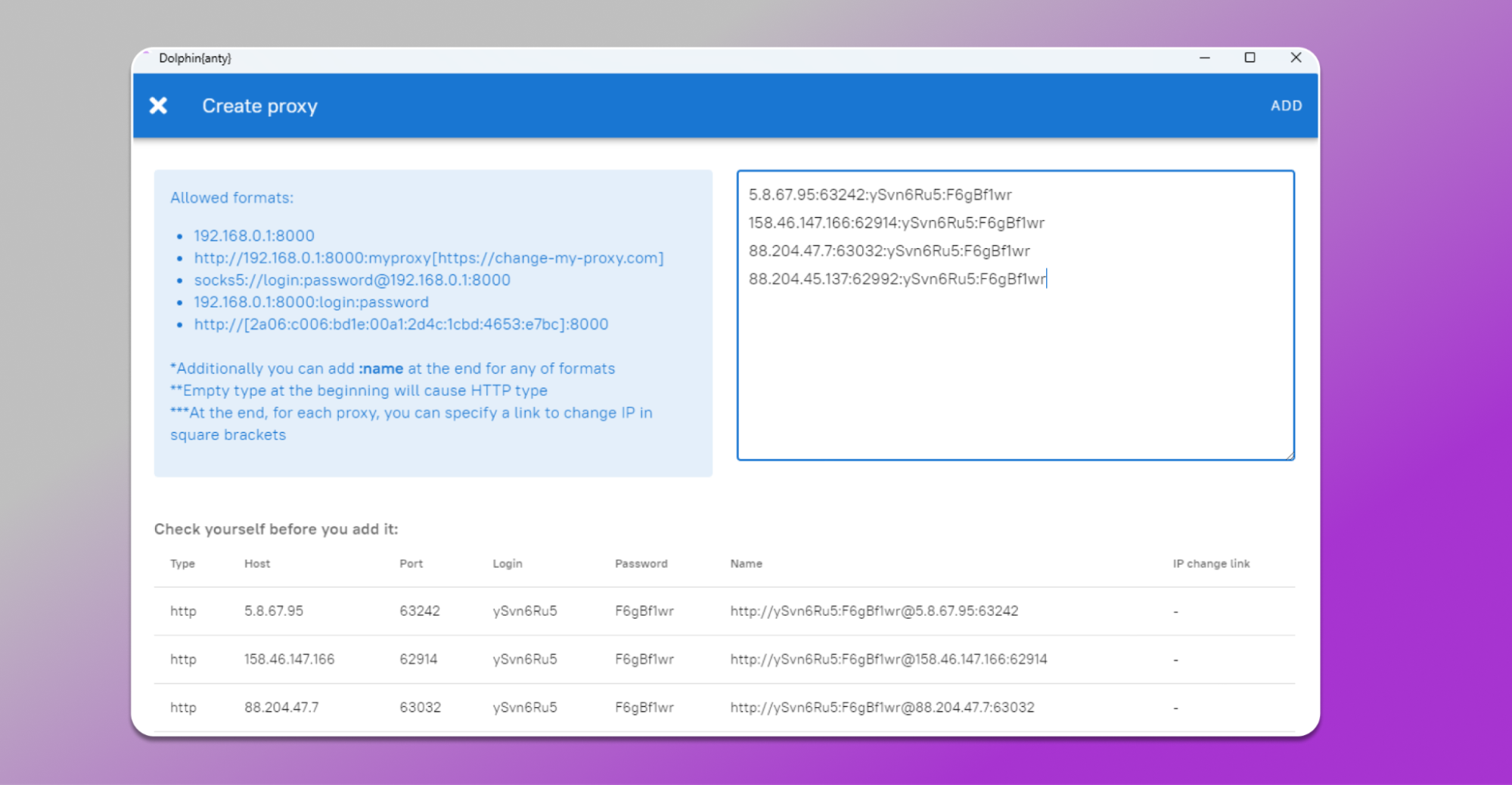Click the 'Password' column header
Image resolution: width=1512 pixels, height=785 pixels.
pyautogui.click(x=641, y=563)
